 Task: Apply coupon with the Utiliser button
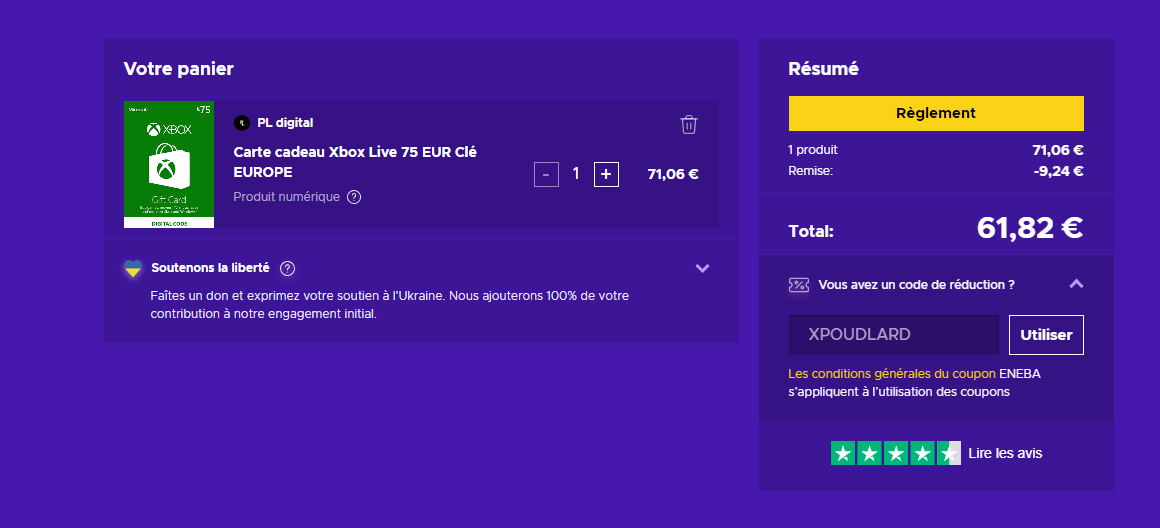pyautogui.click(x=1045, y=335)
